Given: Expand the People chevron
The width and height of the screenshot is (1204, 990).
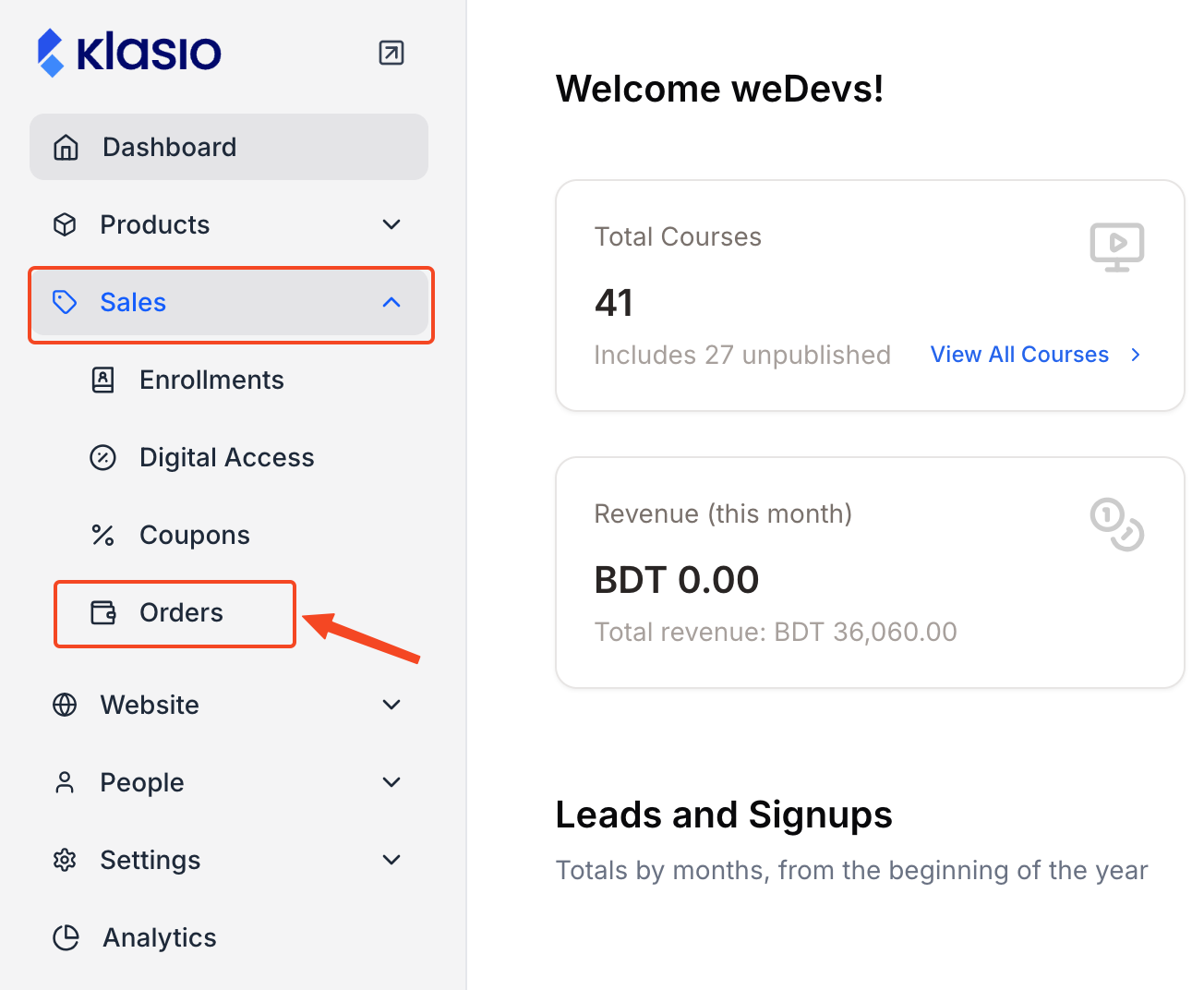Looking at the screenshot, I should (391, 782).
